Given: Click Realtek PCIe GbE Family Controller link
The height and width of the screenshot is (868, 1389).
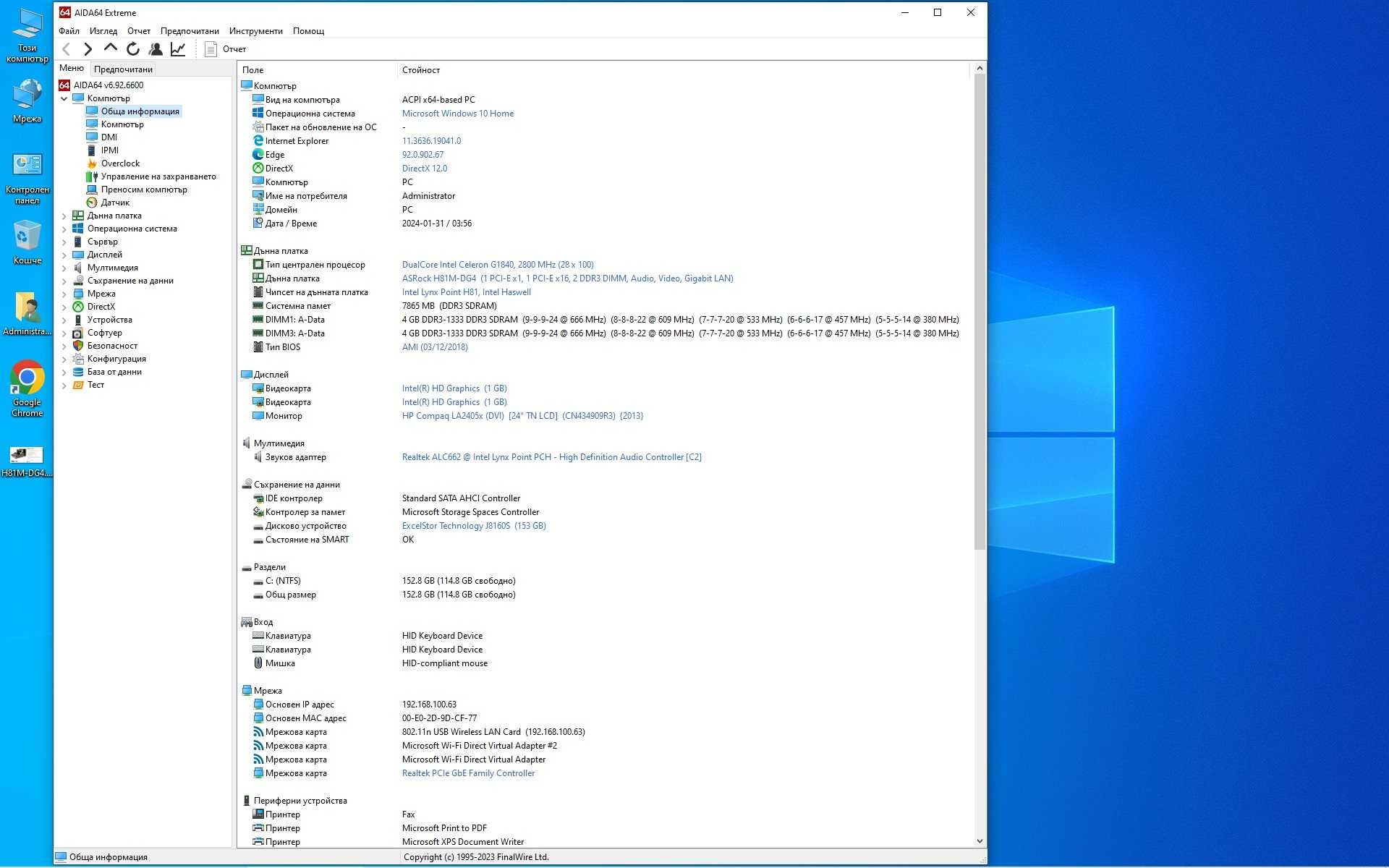Looking at the screenshot, I should 468,773.
